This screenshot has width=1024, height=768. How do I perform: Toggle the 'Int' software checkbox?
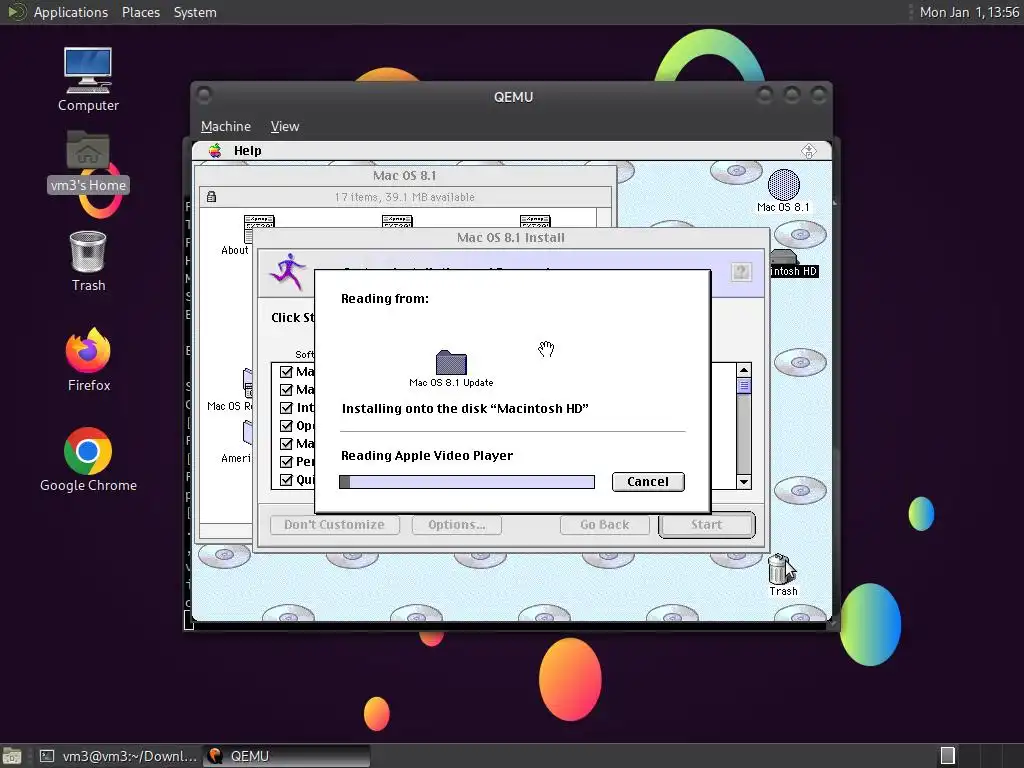pyautogui.click(x=286, y=408)
